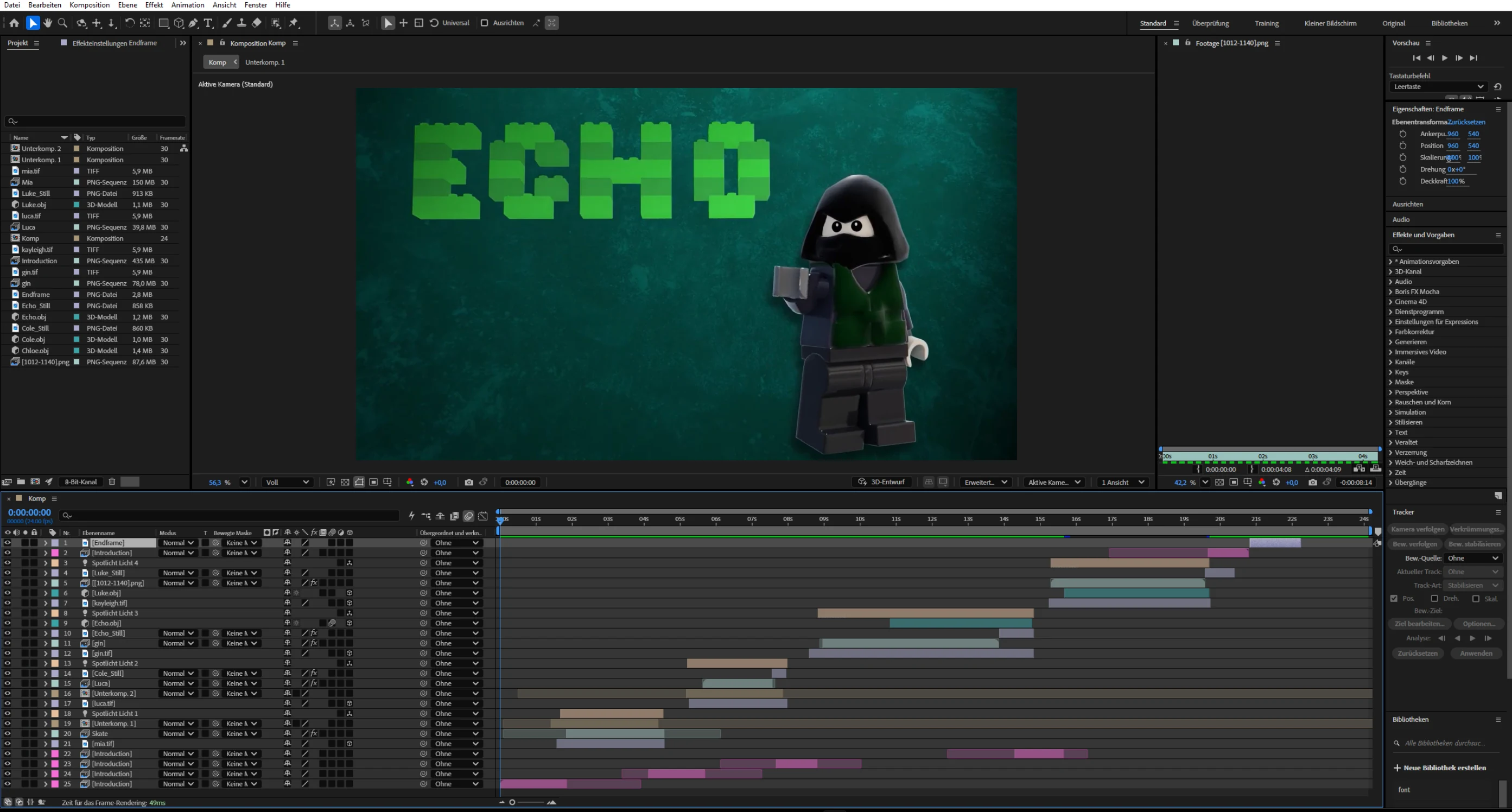The image size is (1512, 812).
Task: Switch to Effekteinstellungen Endframe tab
Action: pos(115,43)
